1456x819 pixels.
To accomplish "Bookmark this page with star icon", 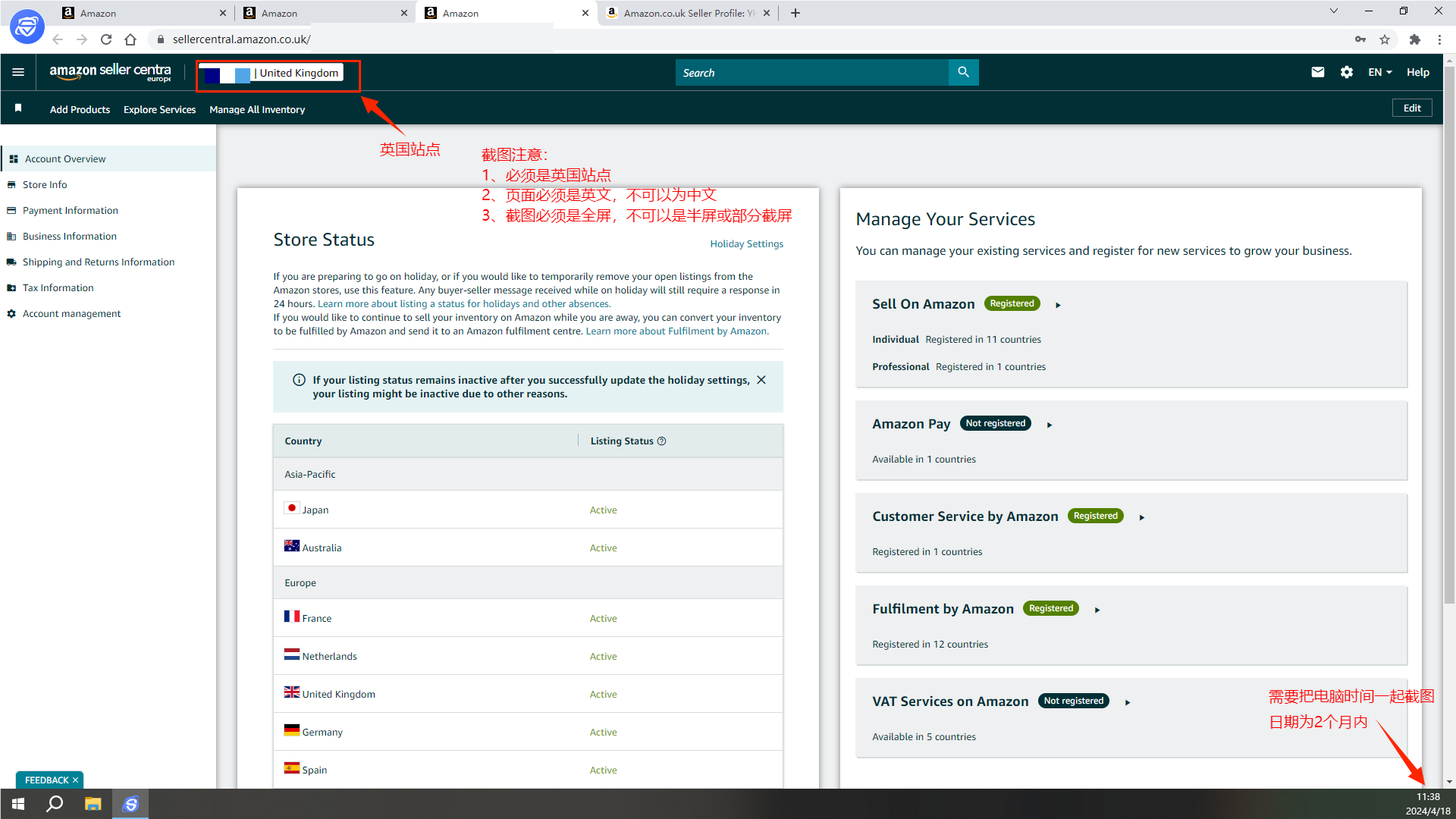I will 1385,39.
